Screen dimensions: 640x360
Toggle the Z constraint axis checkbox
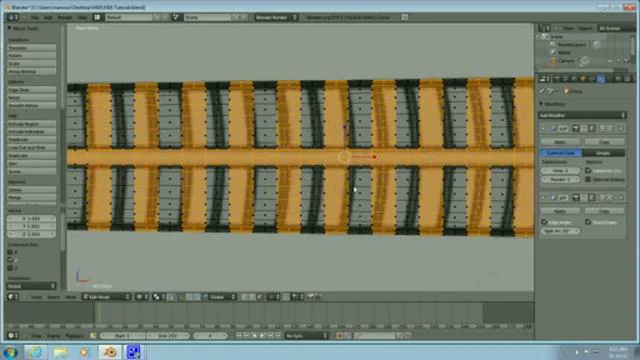point(10,268)
